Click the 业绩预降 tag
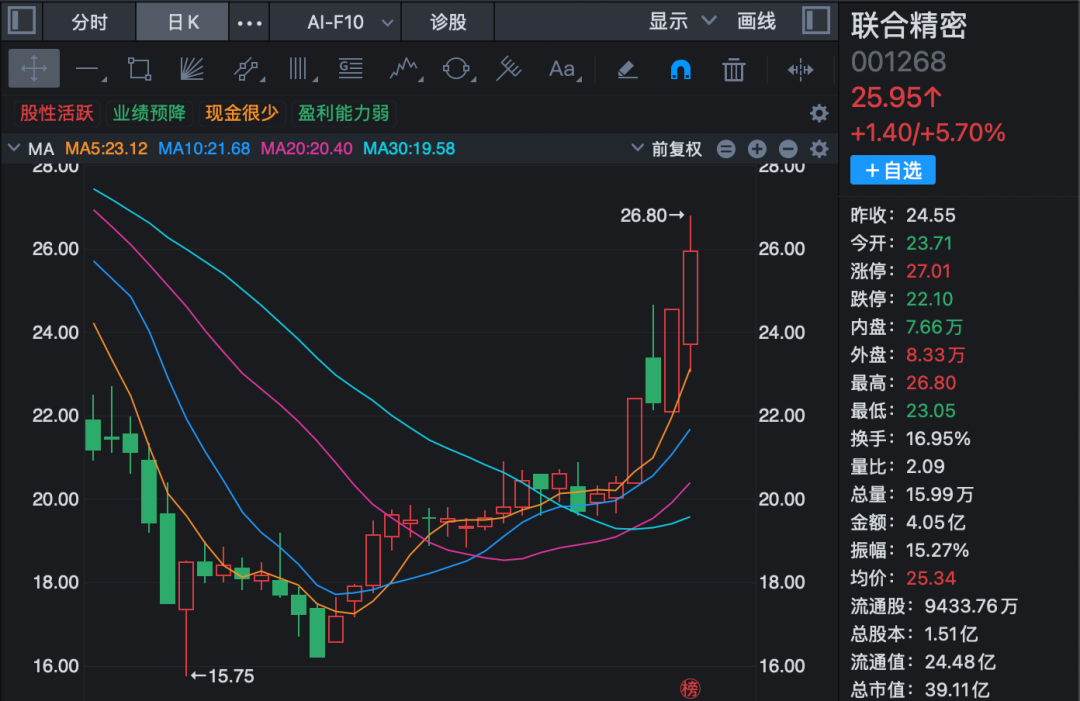The image size is (1080, 701). (149, 113)
